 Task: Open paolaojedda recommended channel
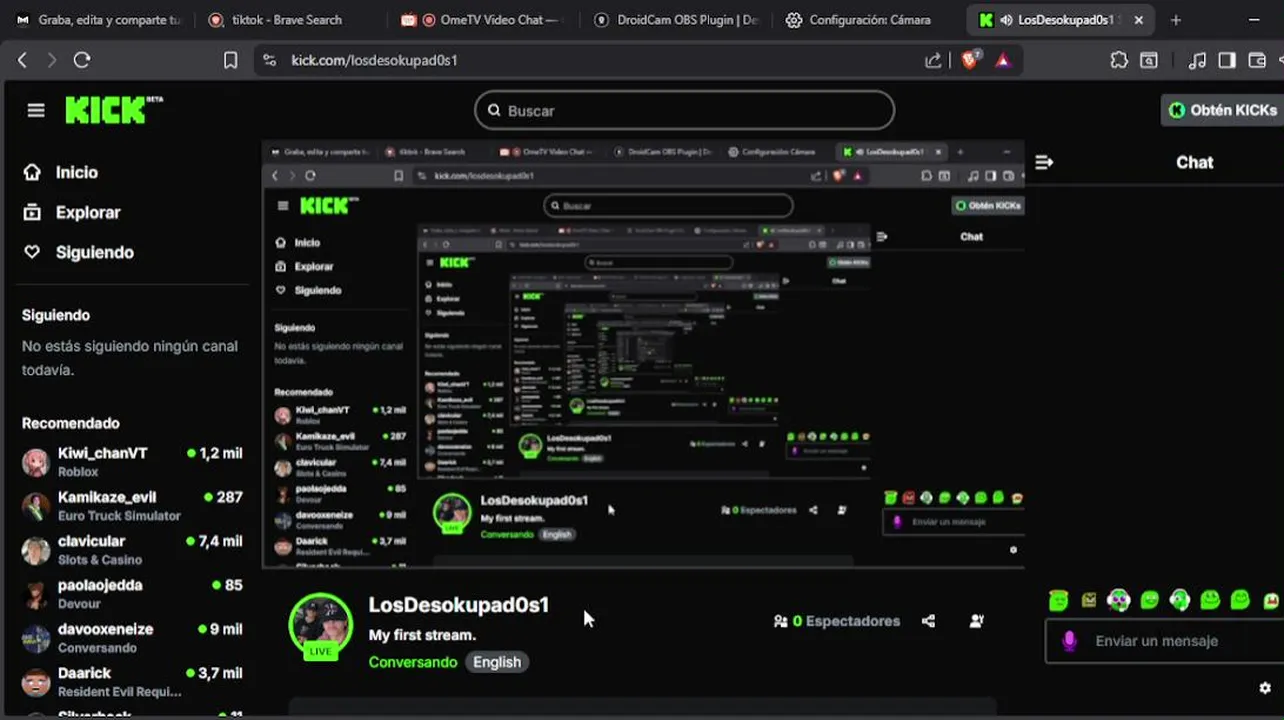132,593
